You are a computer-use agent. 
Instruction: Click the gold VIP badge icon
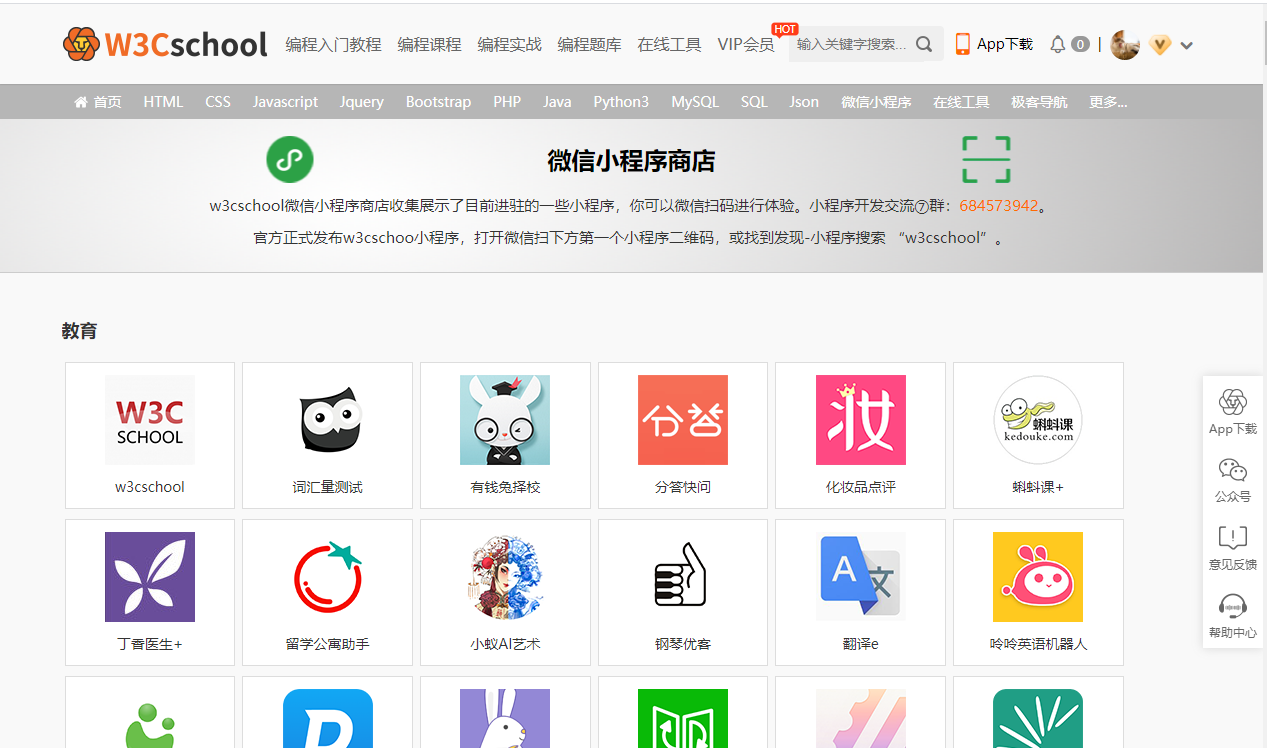pyautogui.click(x=1159, y=45)
